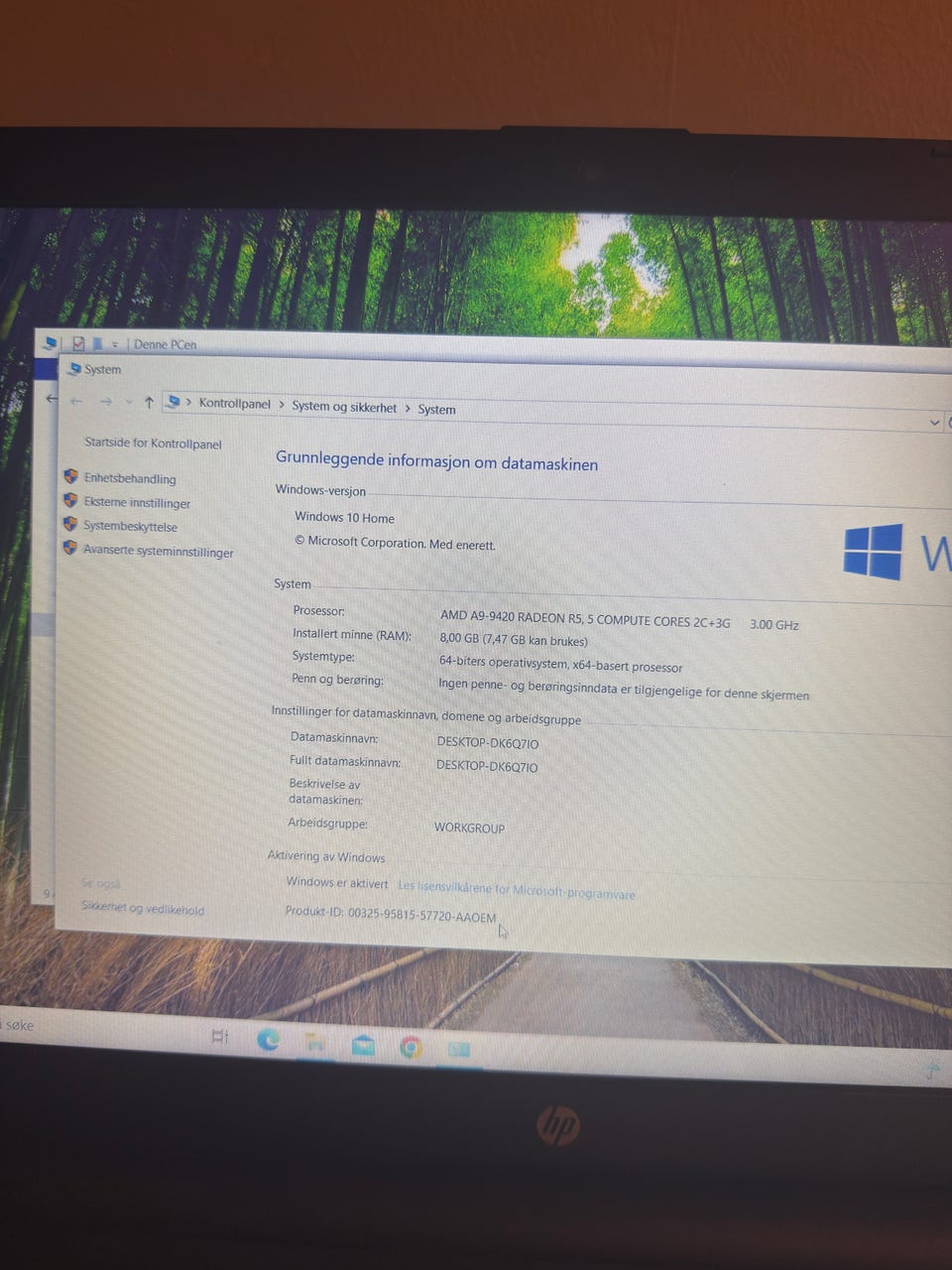Select WORKGROUP text
This screenshot has width=952, height=1270.
click(x=469, y=827)
